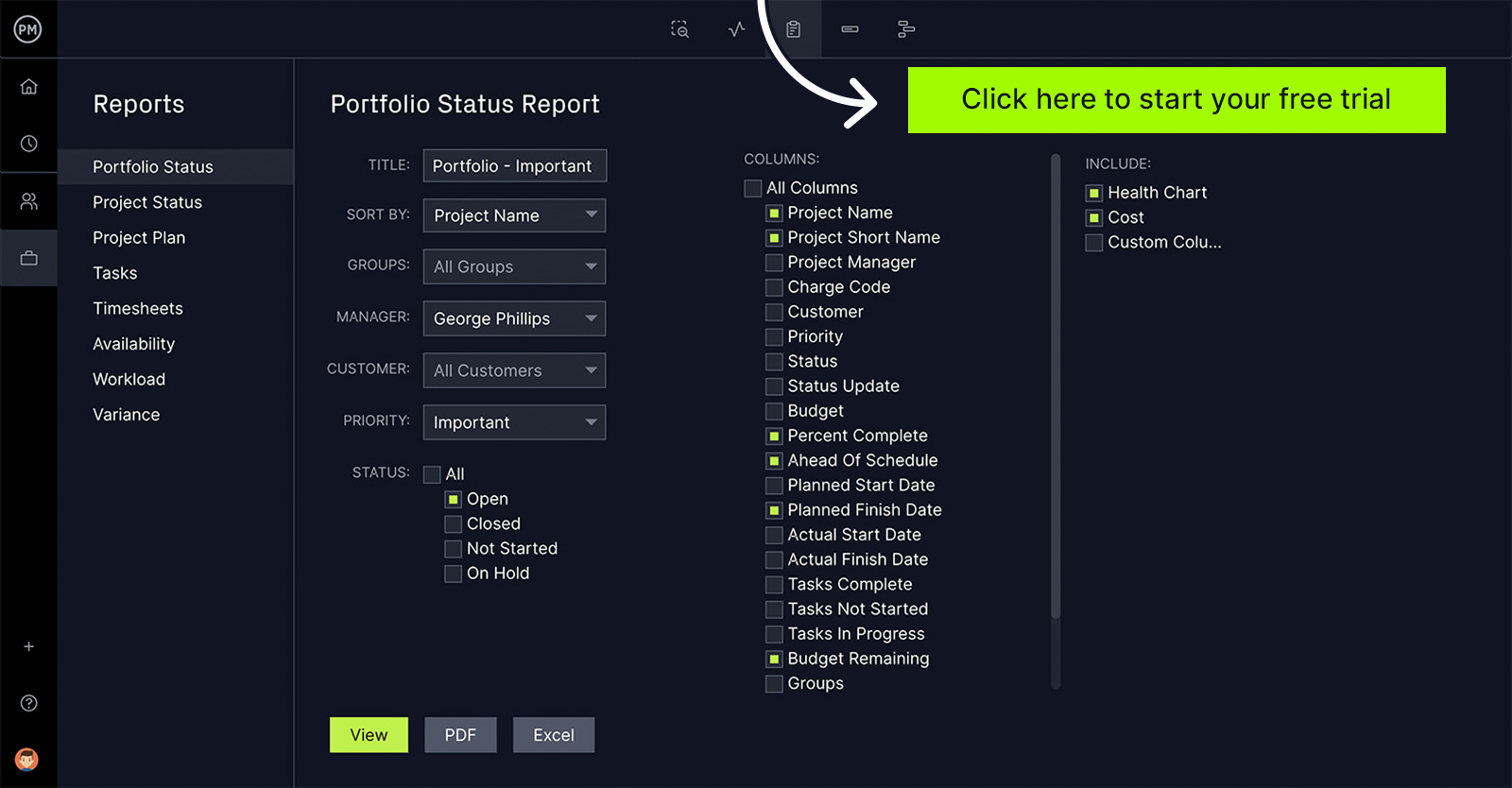Open the clock/time icon in sidebar
Screen dimensions: 1512x788
pyautogui.click(x=29, y=144)
